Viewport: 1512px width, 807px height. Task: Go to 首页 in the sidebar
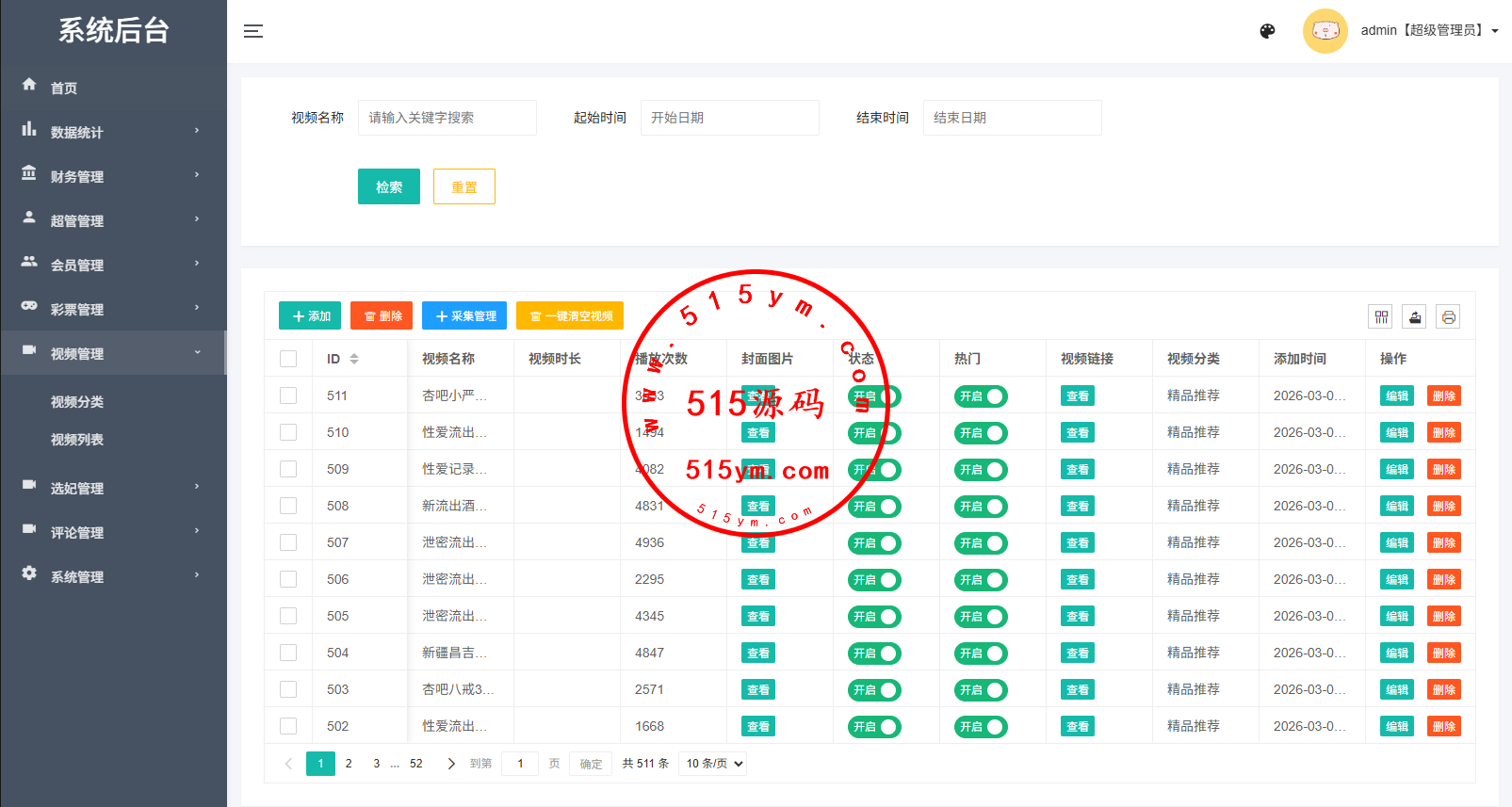(x=64, y=88)
